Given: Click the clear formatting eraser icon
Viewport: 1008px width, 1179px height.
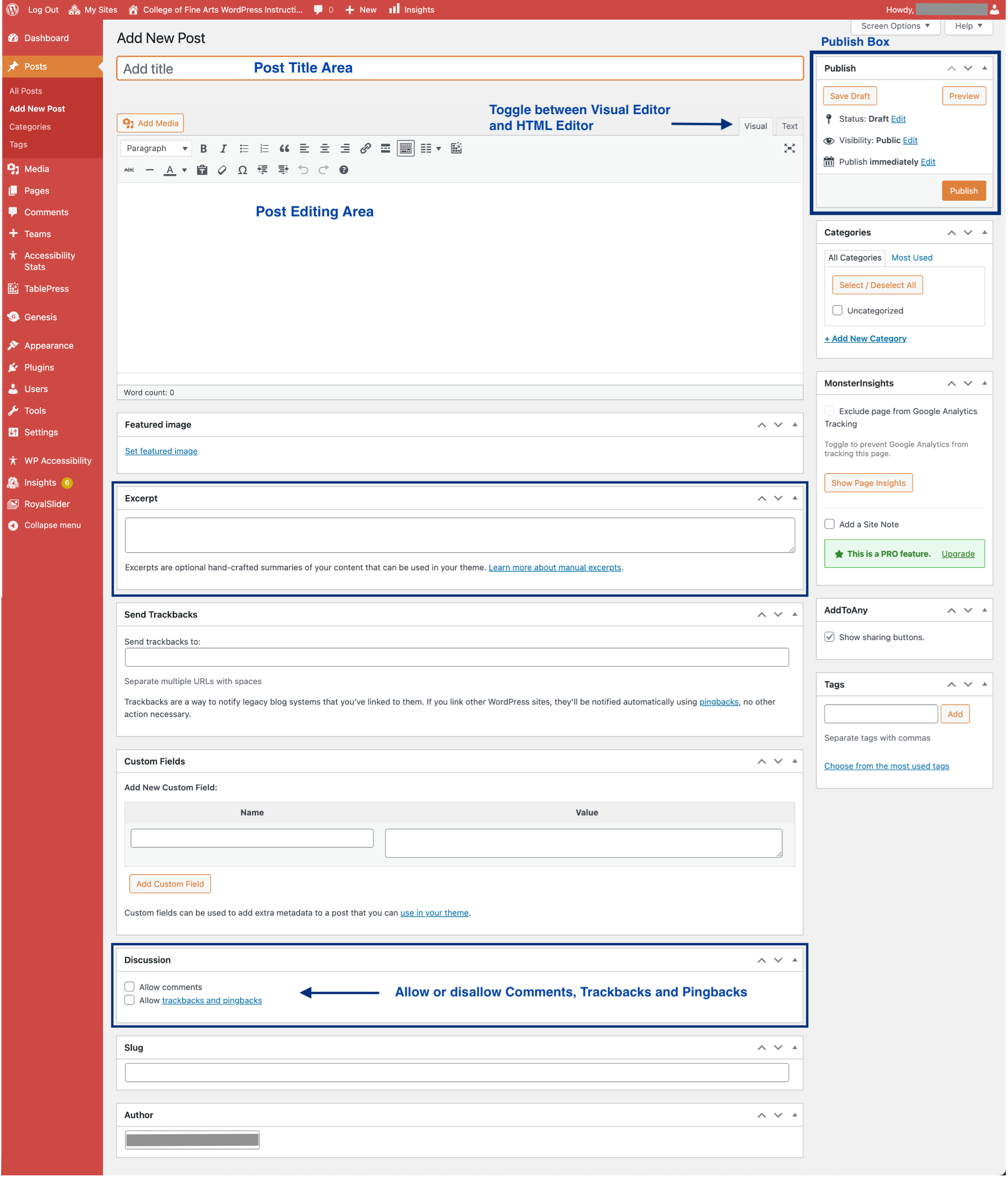Looking at the screenshot, I should pos(222,170).
